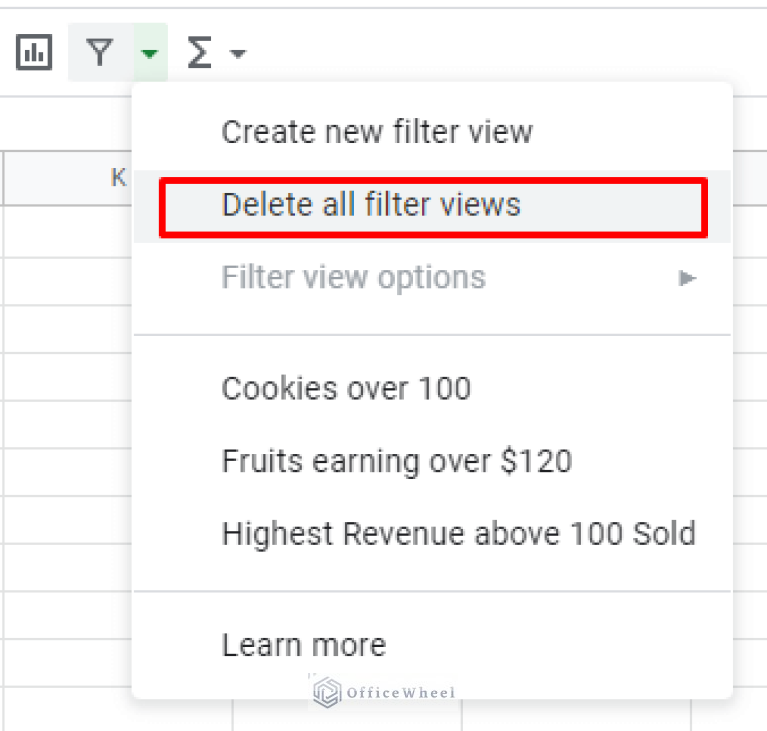Select Create new filter view
Viewport: 767px width, 731px height.
click(x=377, y=132)
